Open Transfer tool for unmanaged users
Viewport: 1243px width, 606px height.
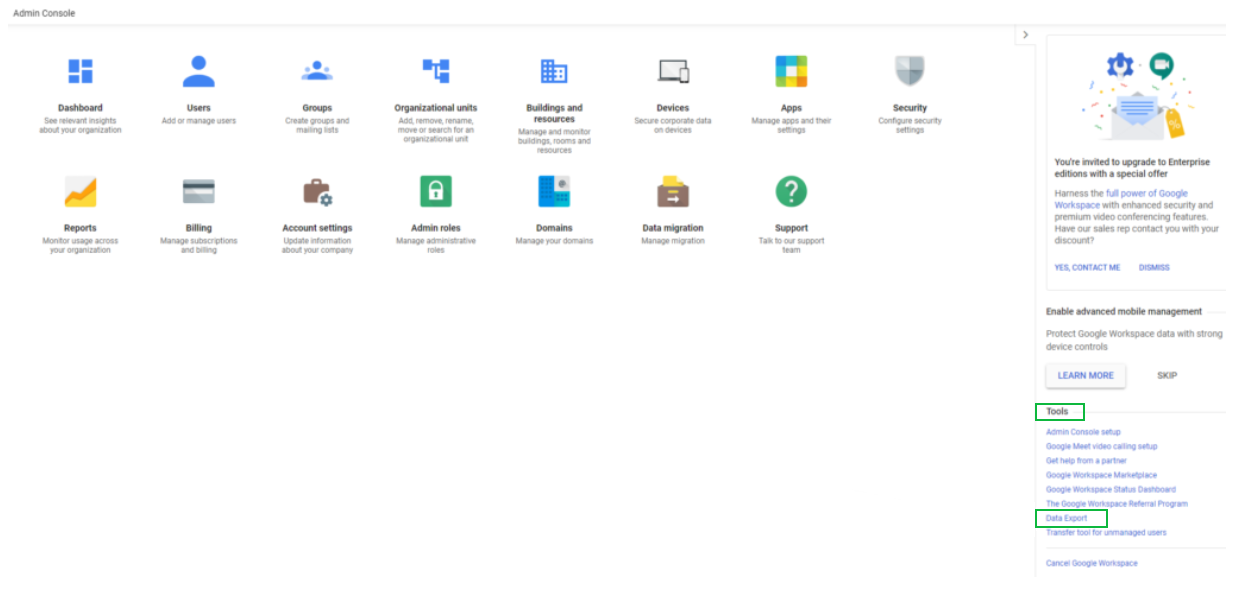(1106, 532)
